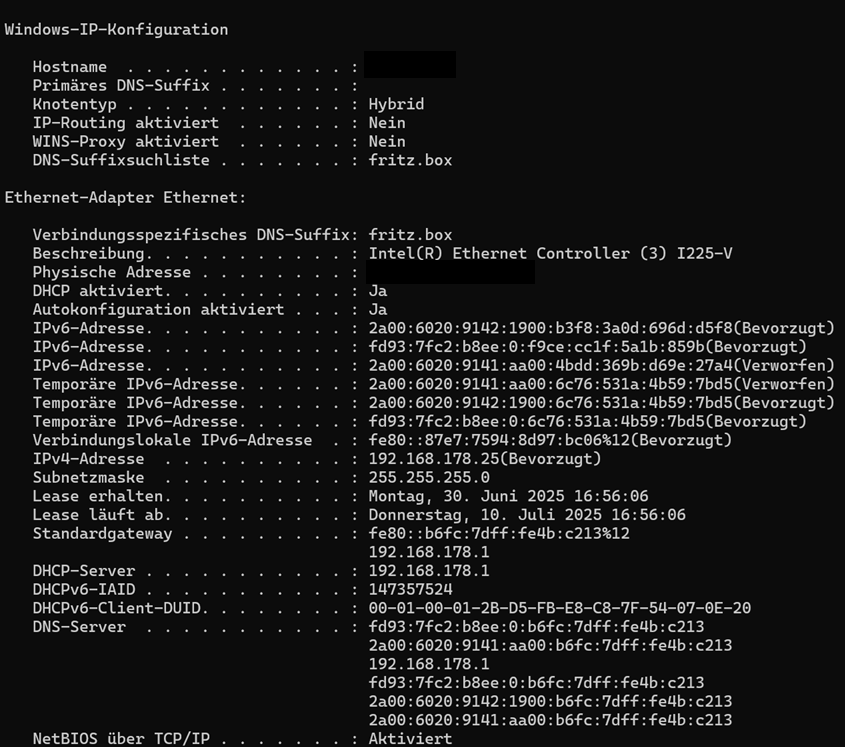Click the Intel(R) Ethernet Controller I225-V text

tap(550, 253)
